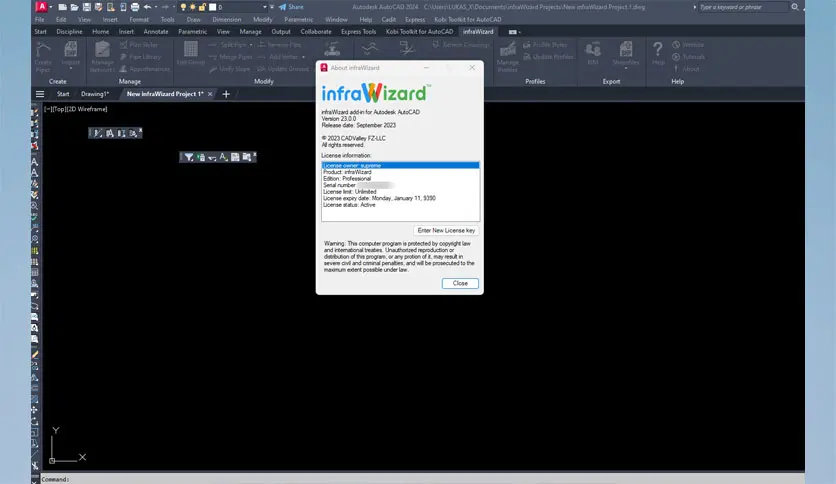Switch to the Annotate ribbon tab
The width and height of the screenshot is (836, 484).
156,31
